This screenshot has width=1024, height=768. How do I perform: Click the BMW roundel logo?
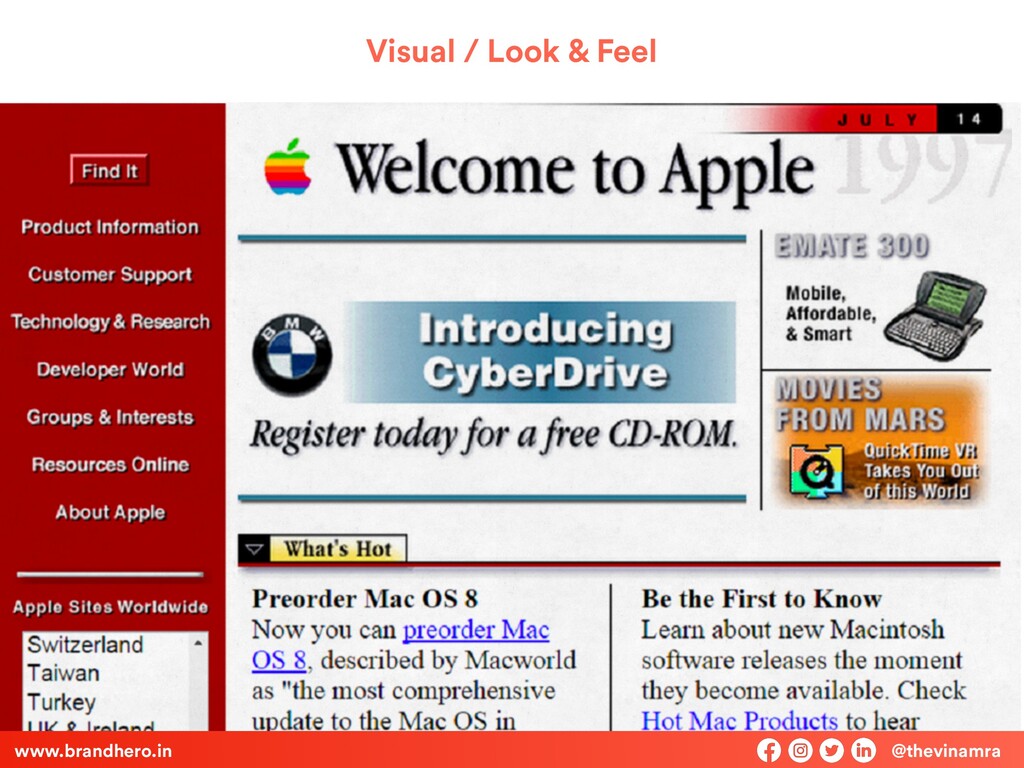[292, 355]
